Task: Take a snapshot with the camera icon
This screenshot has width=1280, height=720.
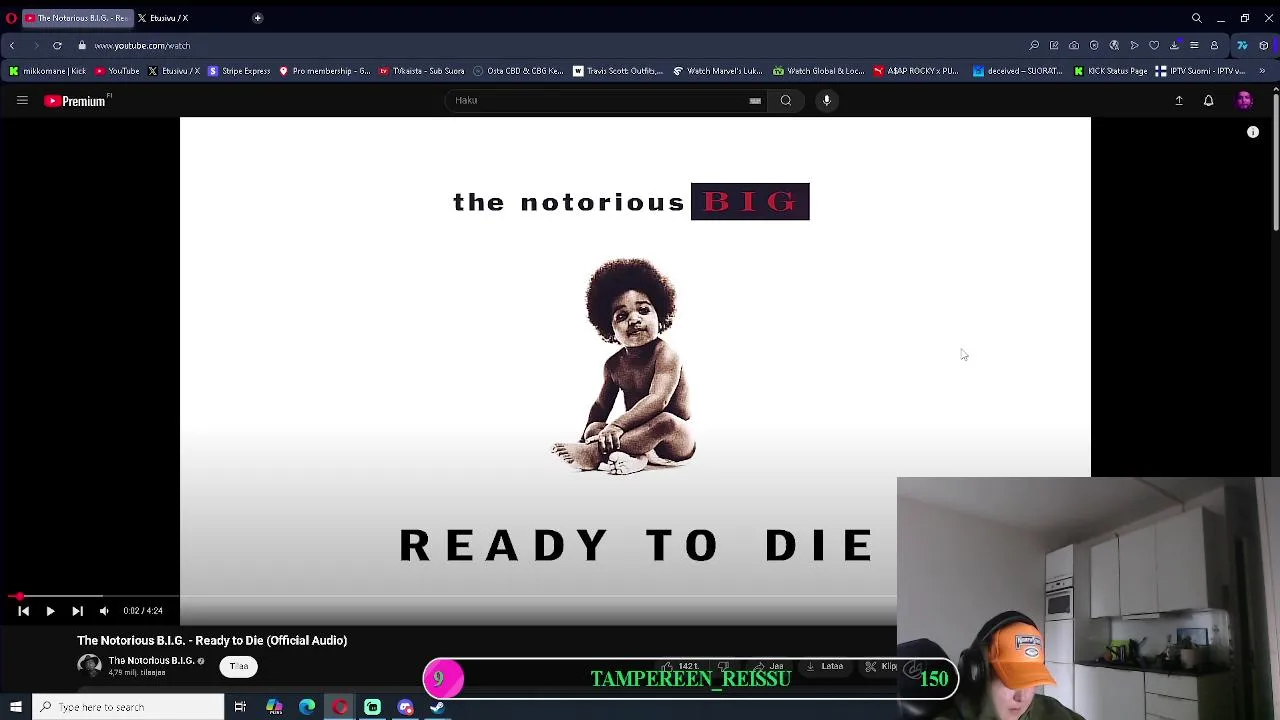Action: pyautogui.click(x=1074, y=45)
